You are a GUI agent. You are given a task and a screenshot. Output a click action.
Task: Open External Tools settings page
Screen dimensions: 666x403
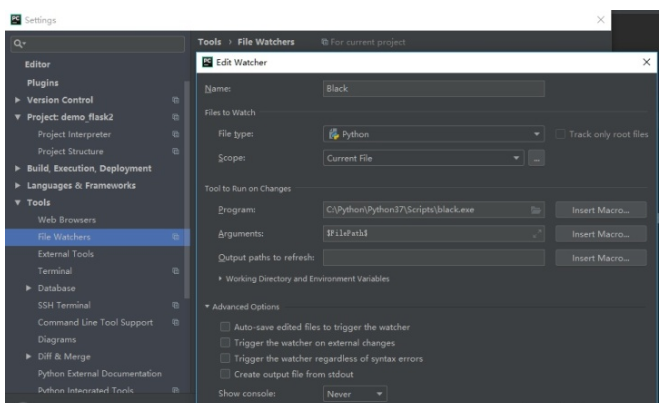[x=66, y=254]
